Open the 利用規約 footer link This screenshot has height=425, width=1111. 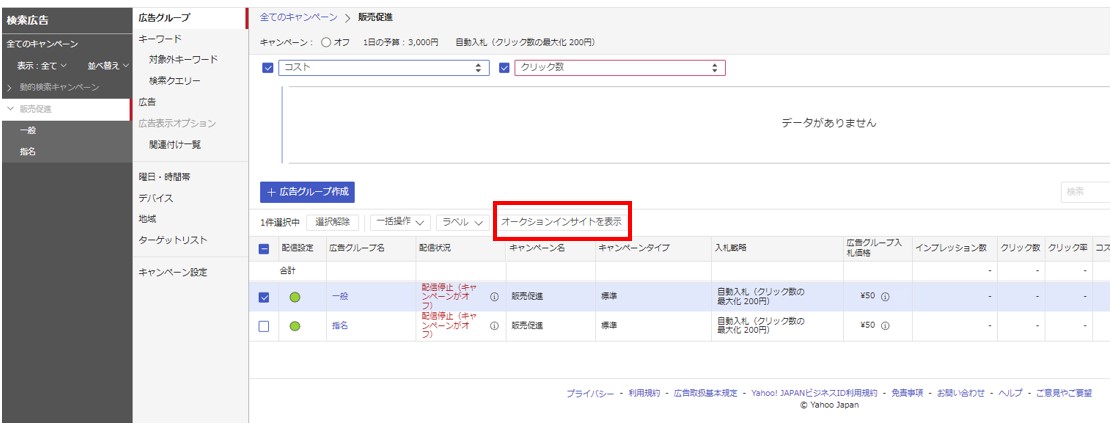(x=644, y=393)
